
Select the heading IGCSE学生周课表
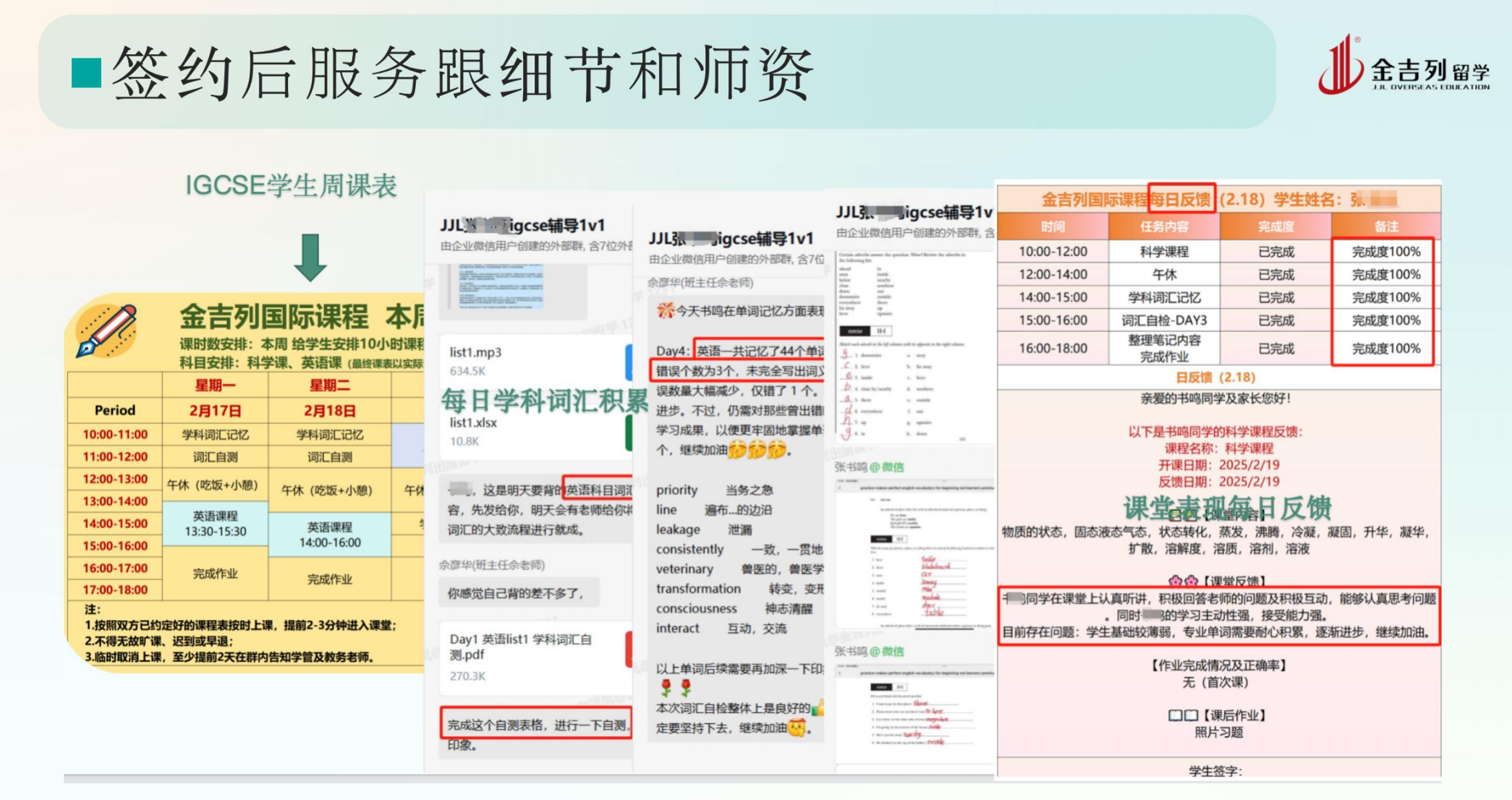tap(291, 185)
